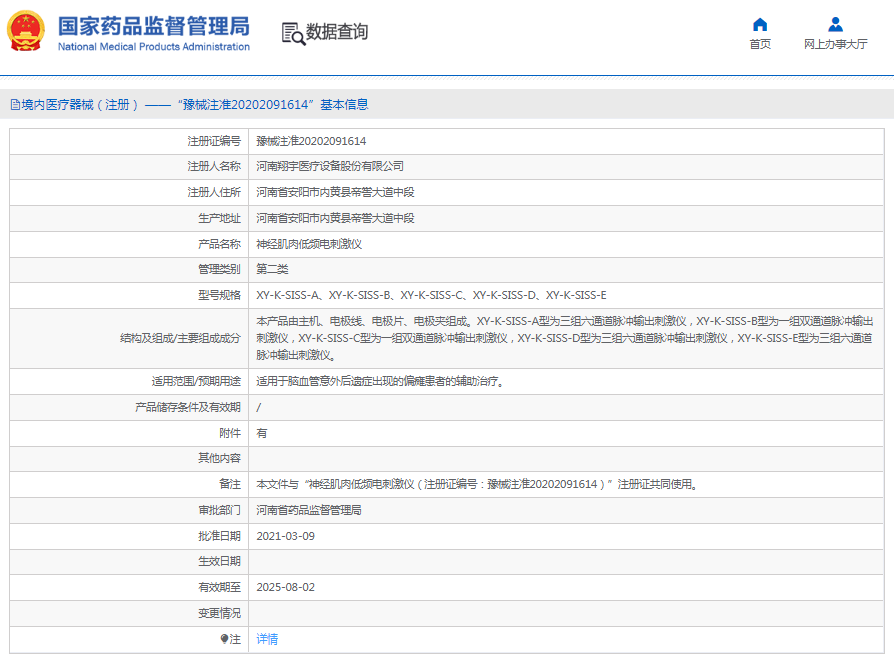Click the national emblem logo

tap(26, 31)
